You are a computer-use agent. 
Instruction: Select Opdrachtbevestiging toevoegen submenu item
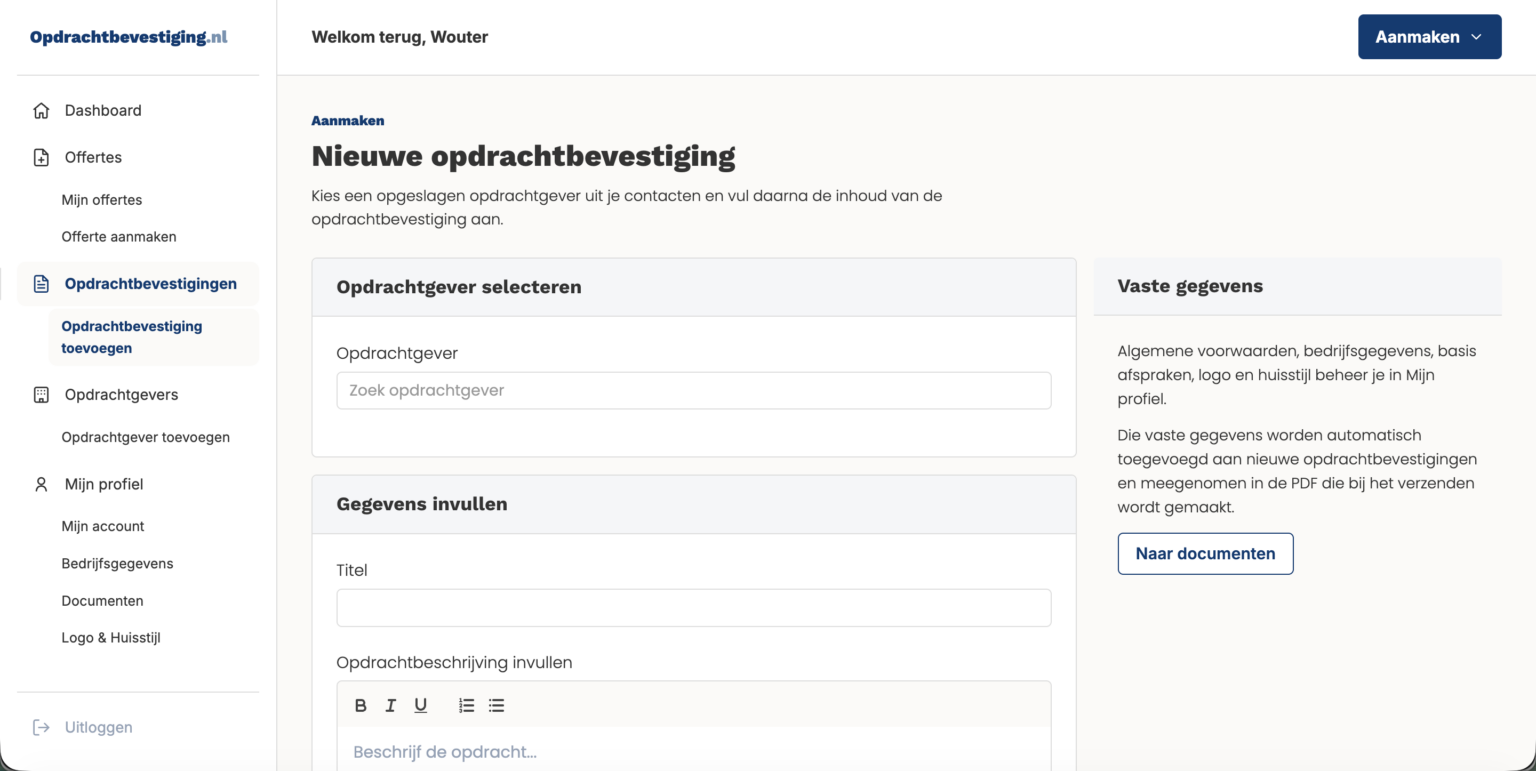coord(153,337)
